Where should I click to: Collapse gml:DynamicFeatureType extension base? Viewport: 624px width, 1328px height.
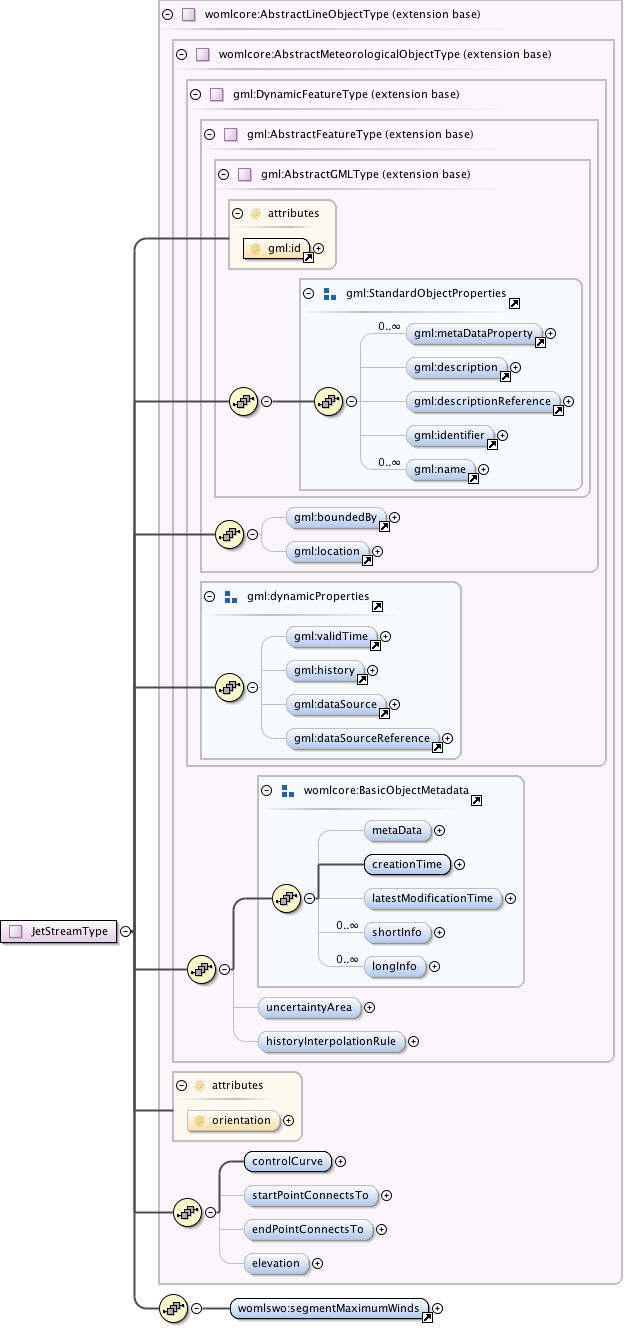click(194, 95)
